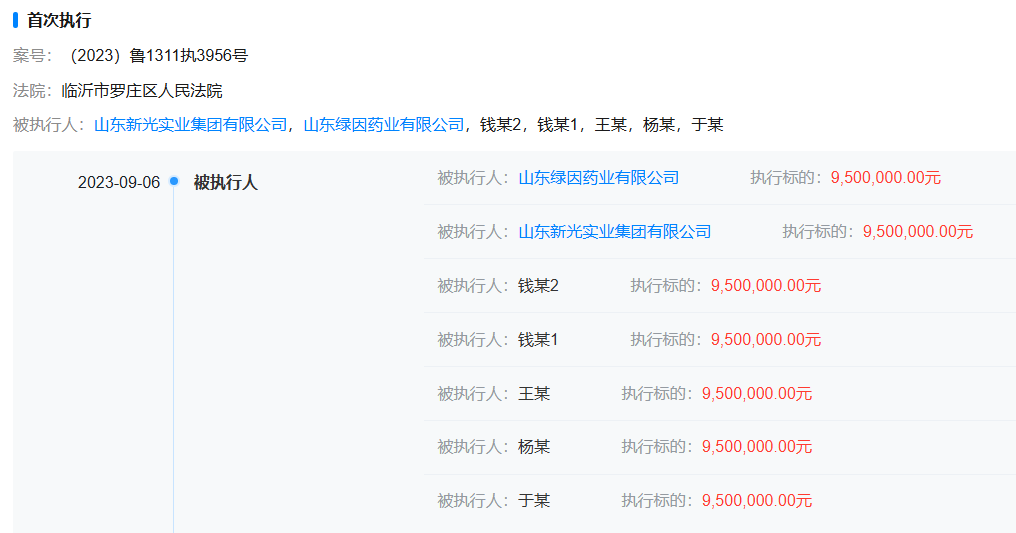Select the 首次执行 section heading
Viewport: 1016px width, 533px height.
point(59,21)
